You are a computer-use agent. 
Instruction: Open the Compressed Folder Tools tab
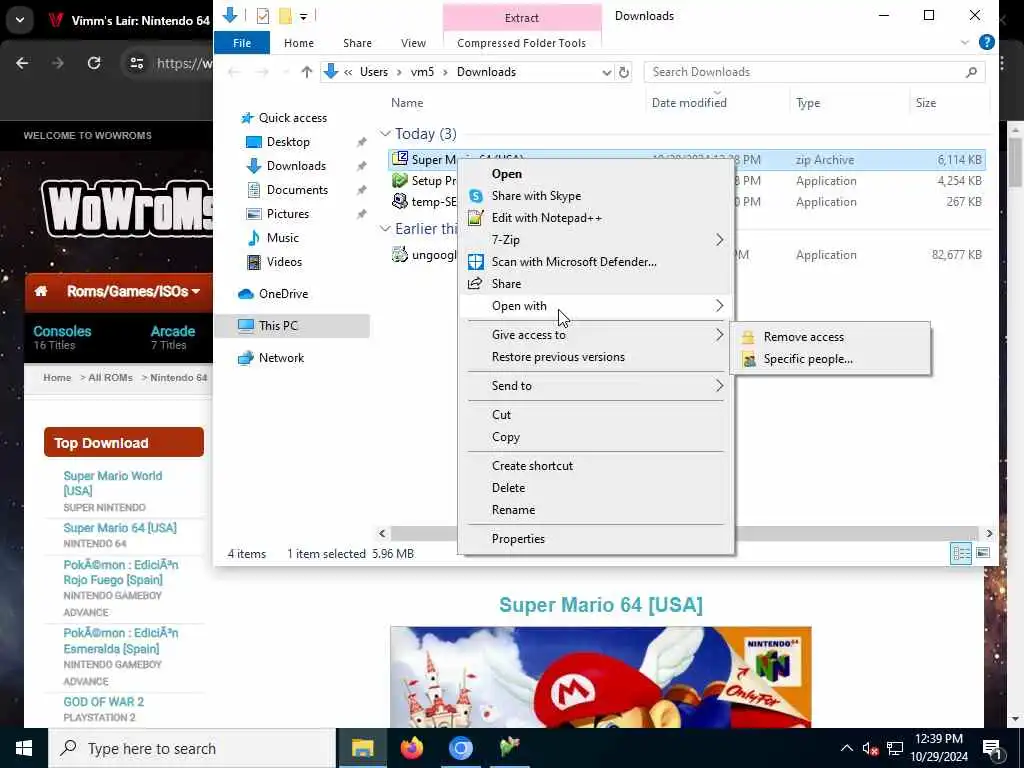tap(521, 43)
